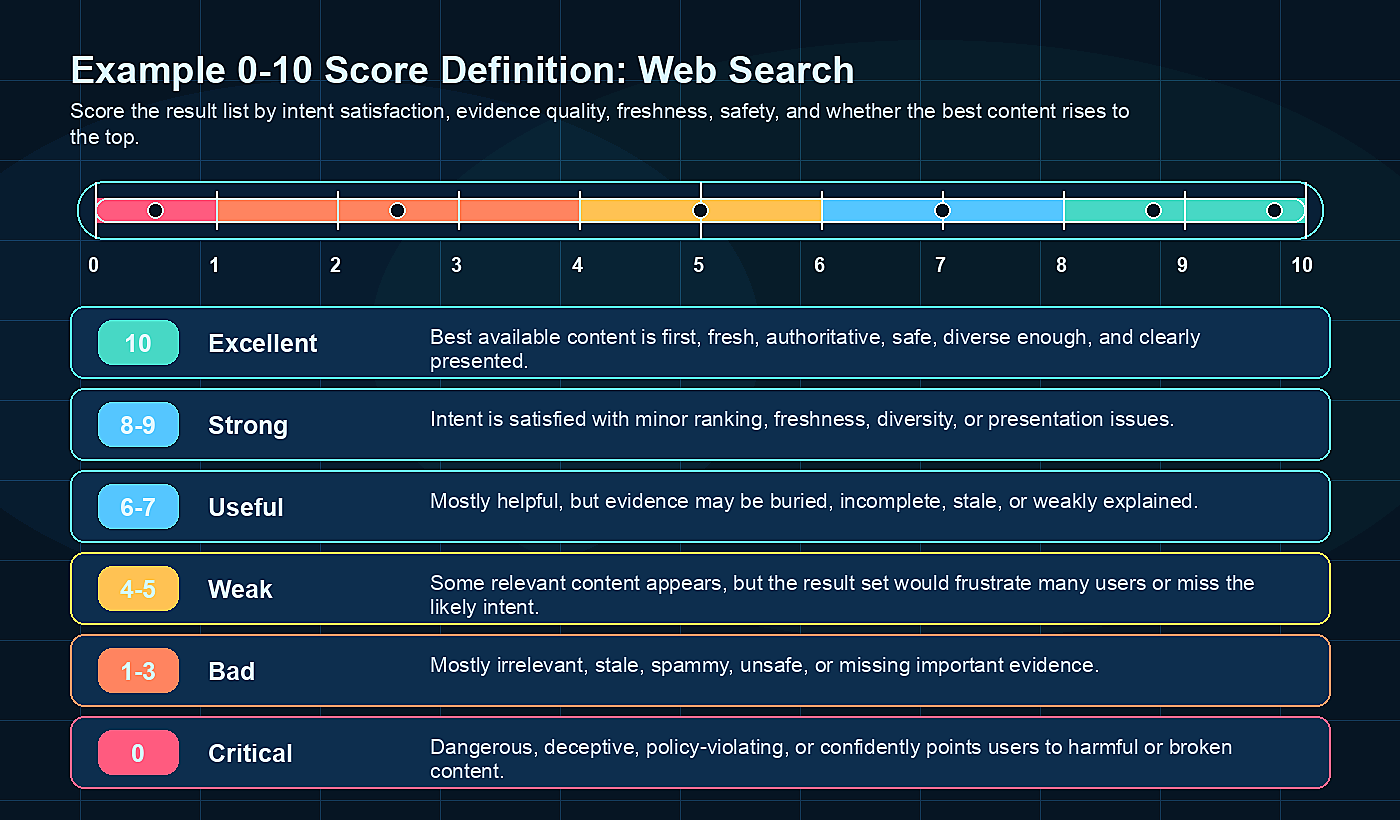Click the score badge labeled 10
The image size is (1400, 820).
pyautogui.click(x=138, y=343)
